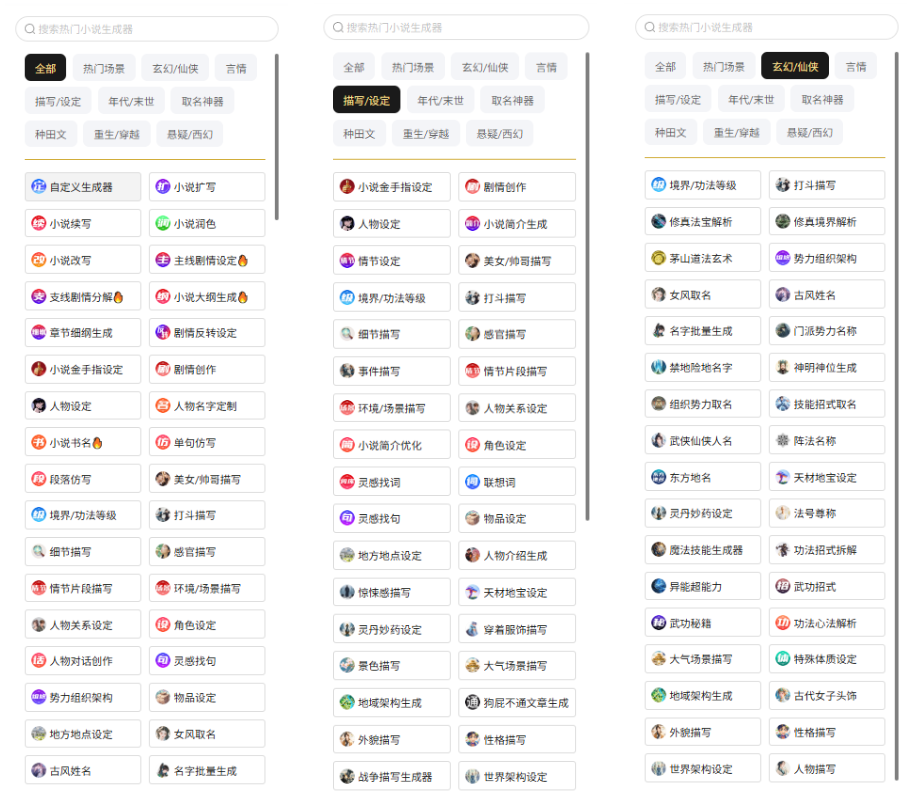Click the 小说扩写 icon

click(x=162, y=187)
